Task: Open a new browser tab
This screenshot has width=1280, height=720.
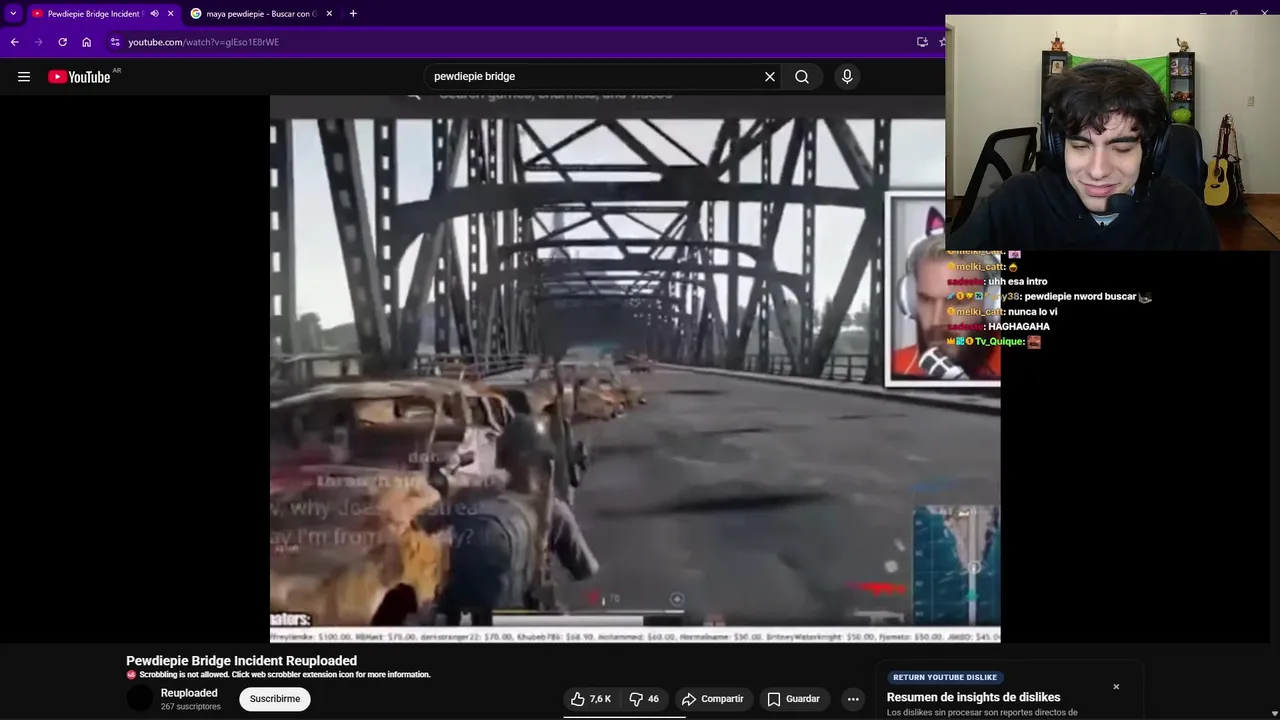Action: pyautogui.click(x=353, y=14)
